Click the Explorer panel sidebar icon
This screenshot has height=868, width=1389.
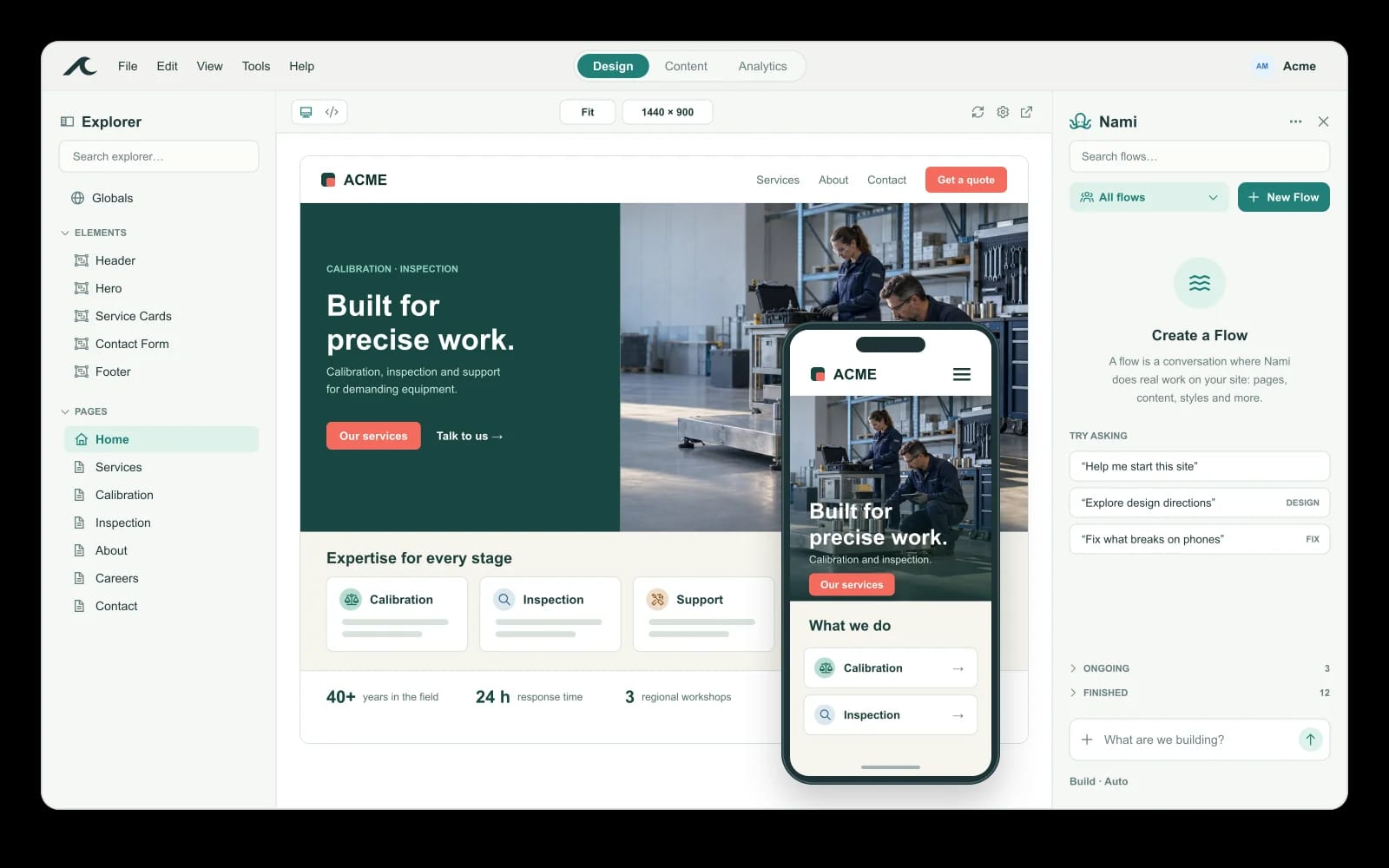(67, 122)
